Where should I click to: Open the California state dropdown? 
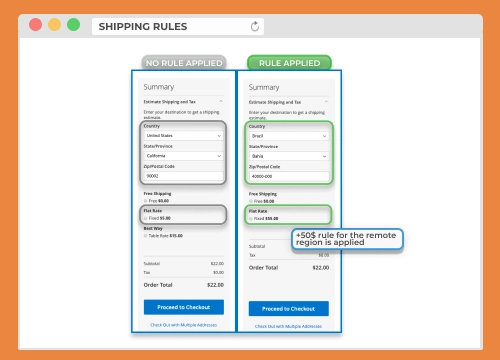pos(184,156)
